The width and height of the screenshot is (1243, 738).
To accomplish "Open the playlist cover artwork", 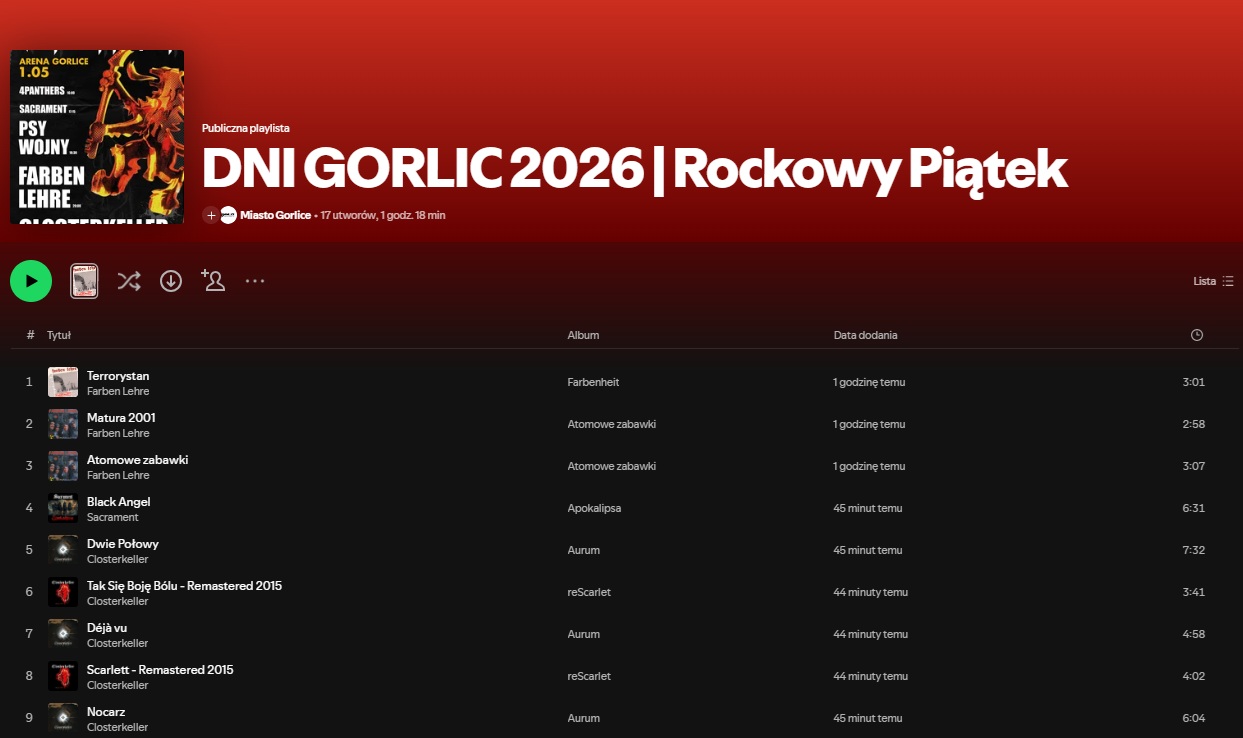I will (x=96, y=136).
